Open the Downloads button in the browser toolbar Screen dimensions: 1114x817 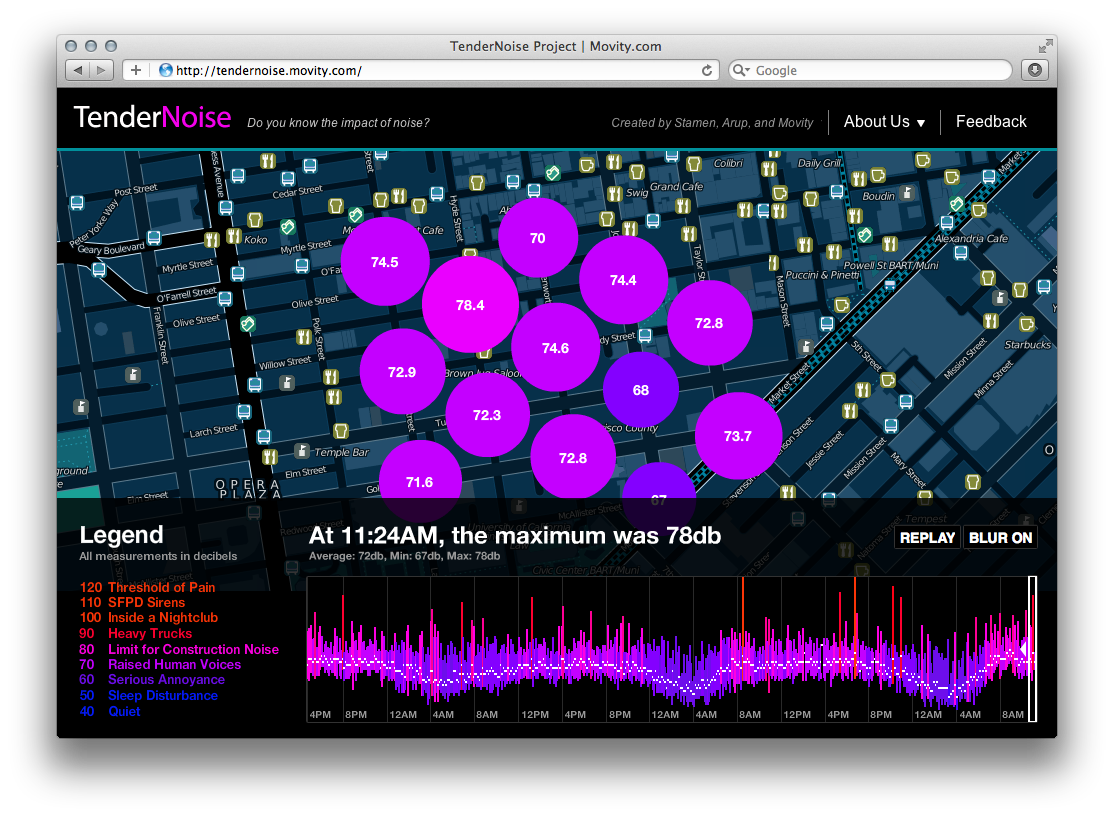click(1034, 70)
